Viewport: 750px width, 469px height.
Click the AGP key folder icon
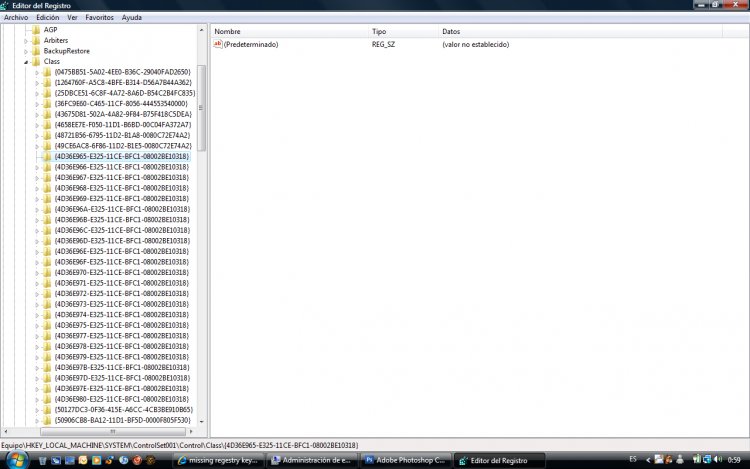[x=35, y=30]
